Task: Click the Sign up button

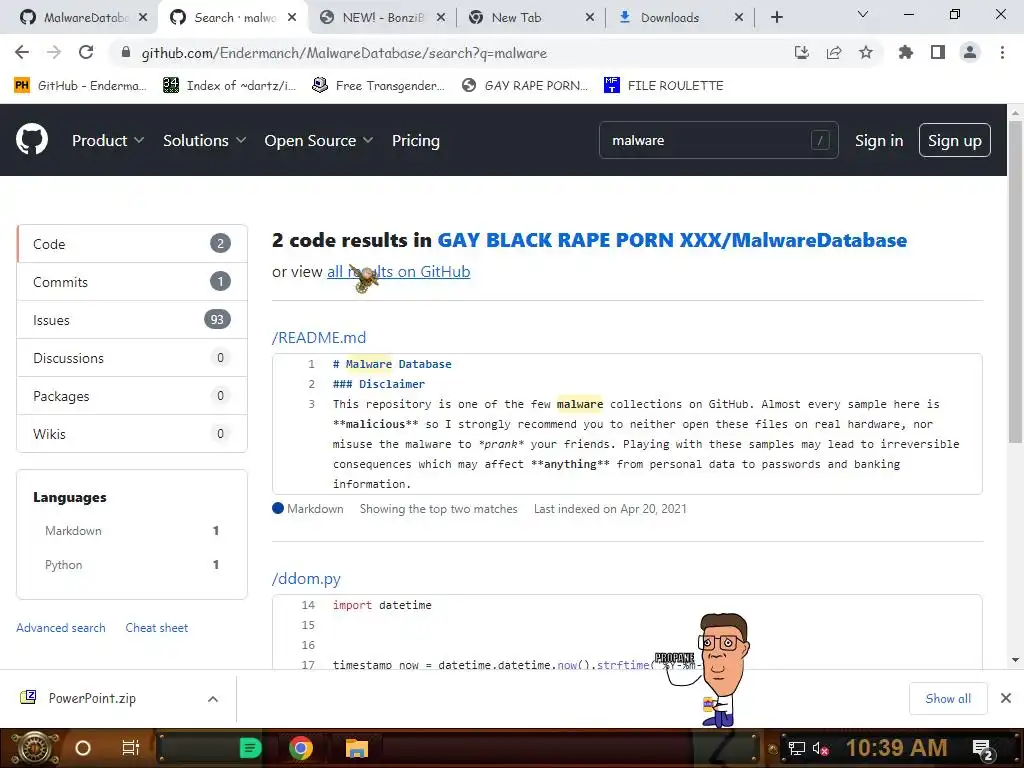Action: click(954, 140)
